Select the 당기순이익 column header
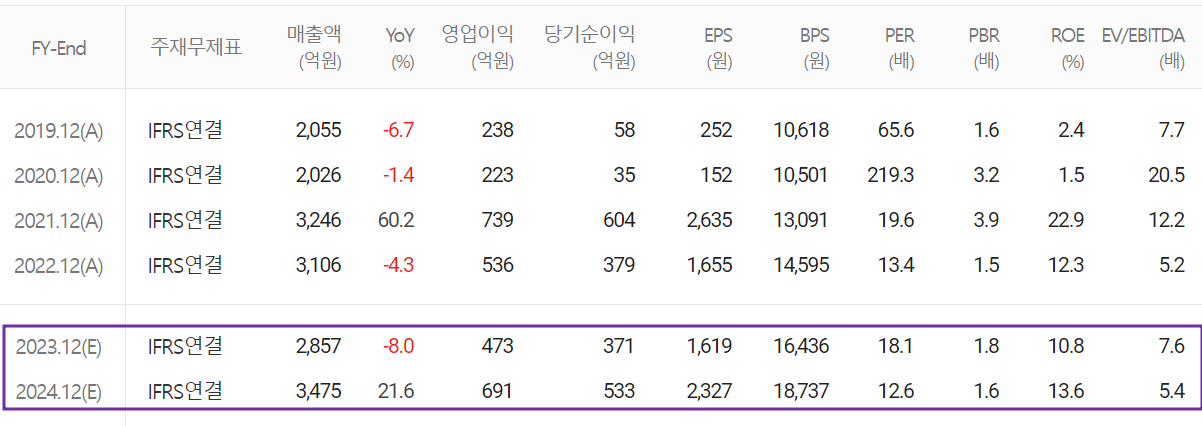The height and width of the screenshot is (426, 1202). pos(590,34)
